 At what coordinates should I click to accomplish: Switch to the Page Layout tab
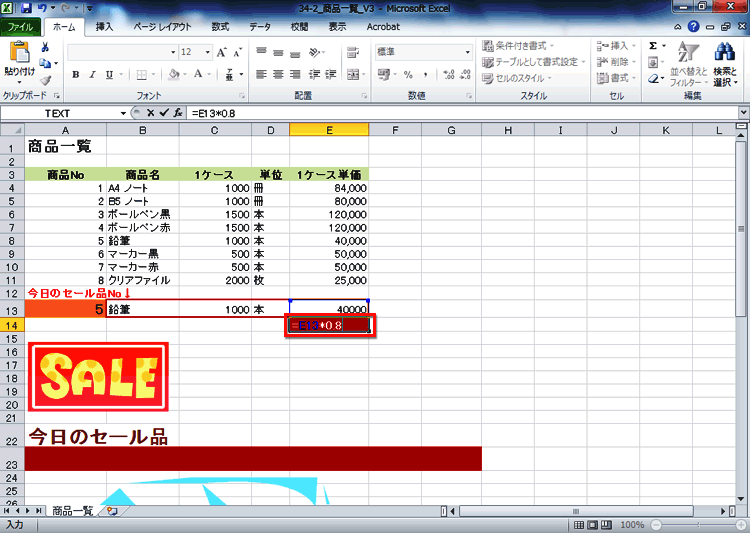click(163, 27)
